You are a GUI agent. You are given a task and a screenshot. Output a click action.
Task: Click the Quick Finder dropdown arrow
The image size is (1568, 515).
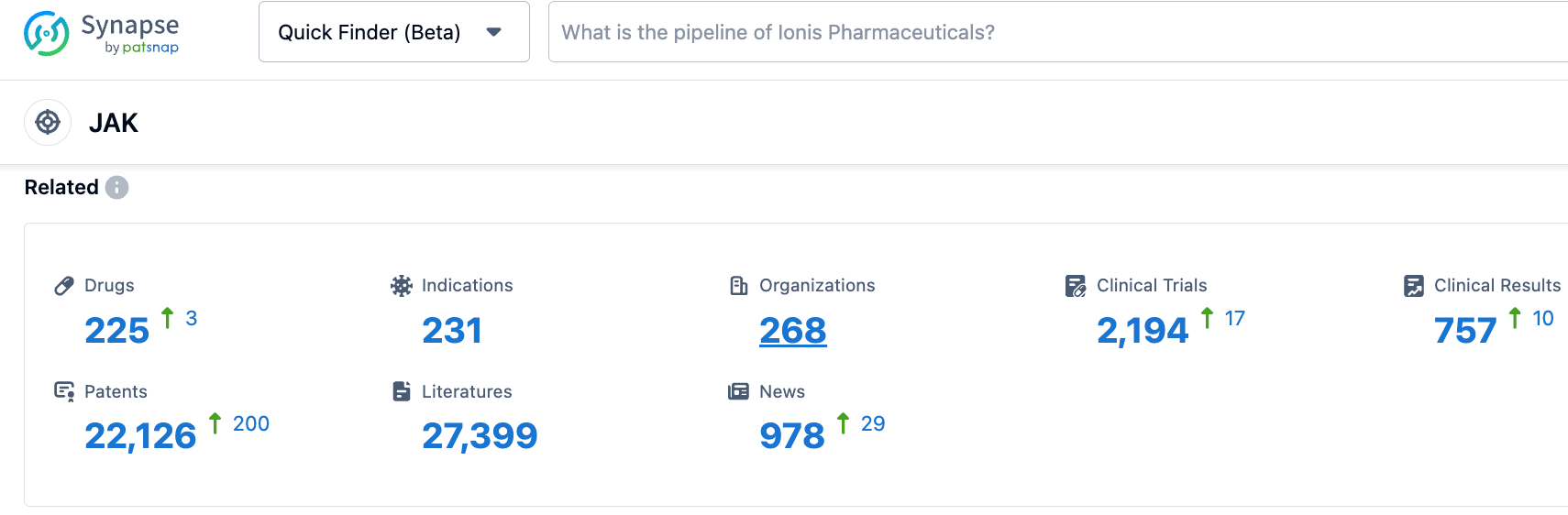493,32
